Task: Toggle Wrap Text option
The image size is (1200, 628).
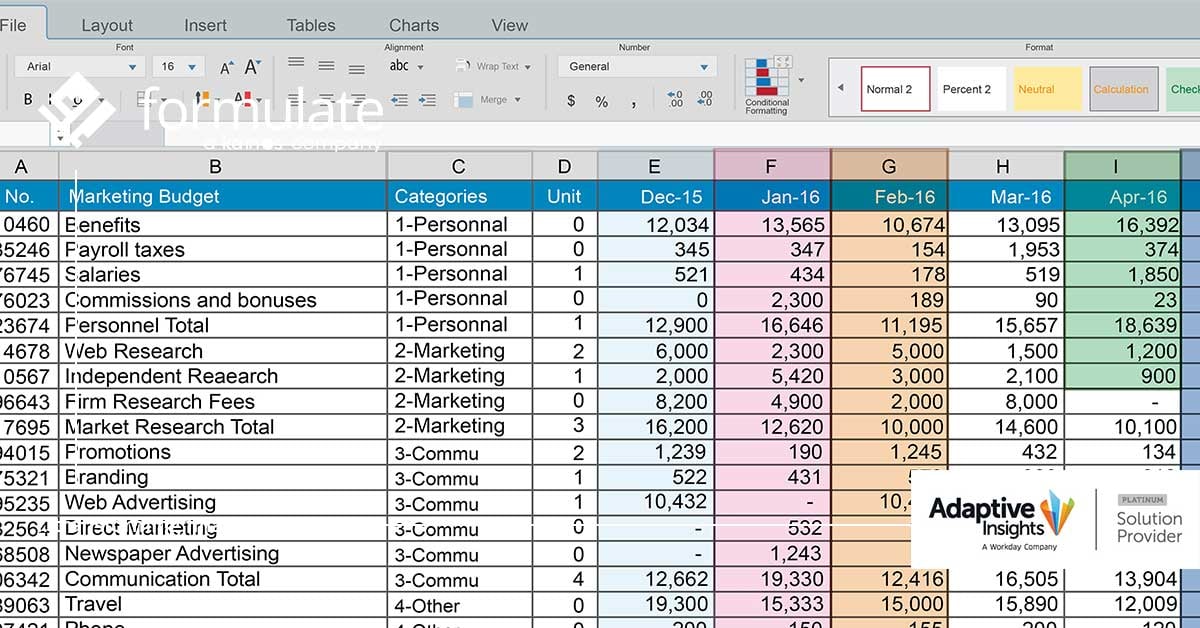Action: click(x=492, y=67)
